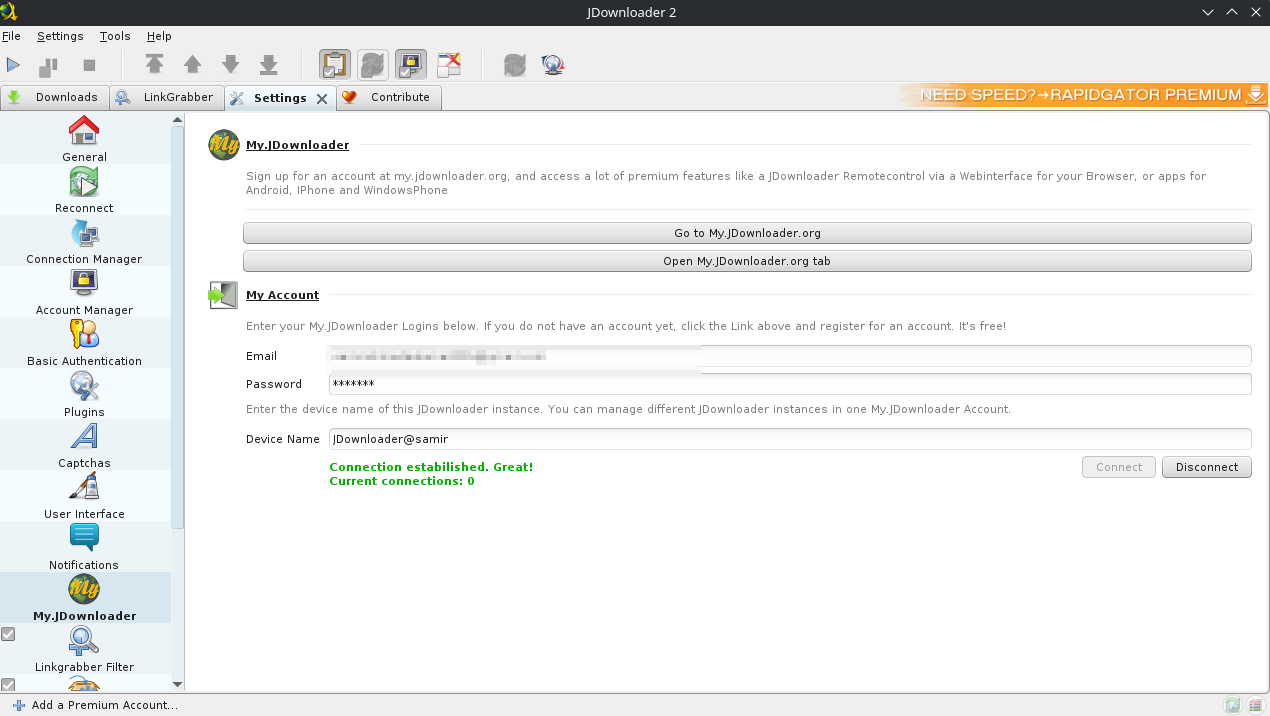Toggle silent mode window icon
The width and height of the screenshot is (1270, 716).
tap(449, 65)
